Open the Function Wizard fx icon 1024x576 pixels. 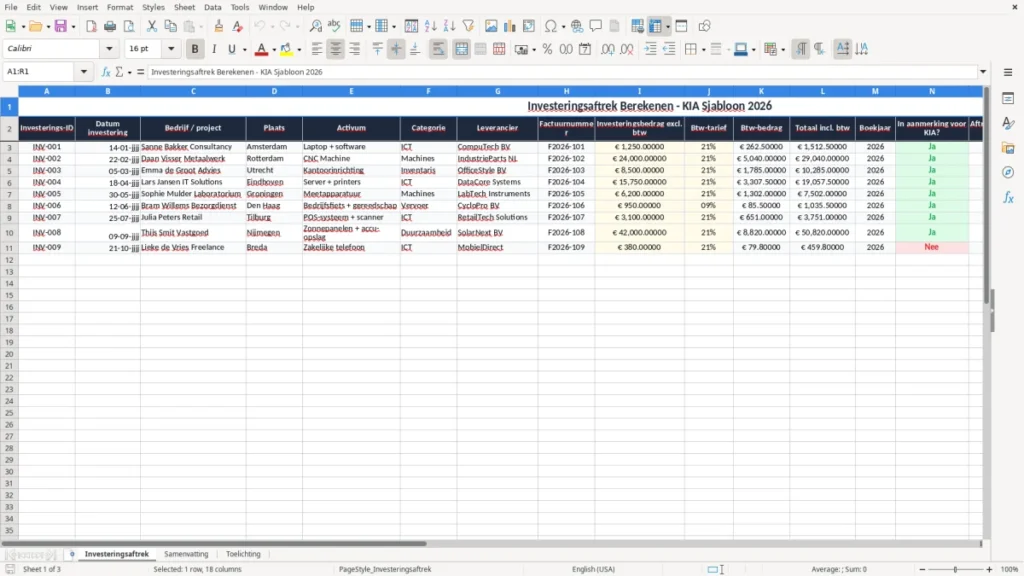[x=106, y=72]
